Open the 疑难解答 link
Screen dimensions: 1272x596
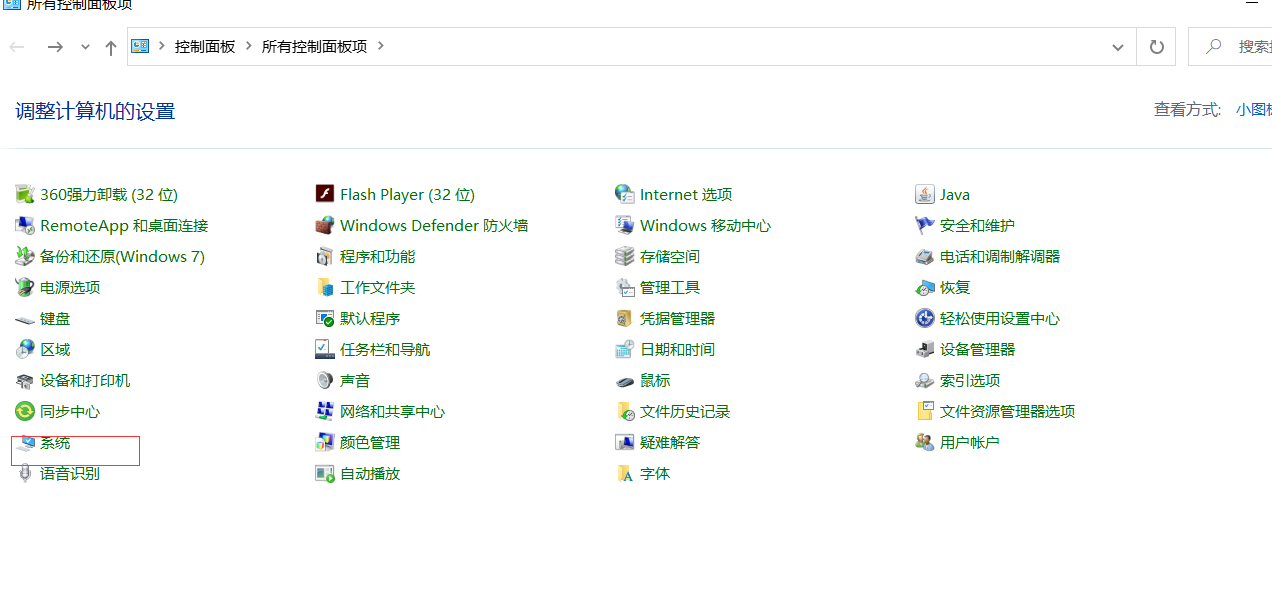[x=670, y=442]
